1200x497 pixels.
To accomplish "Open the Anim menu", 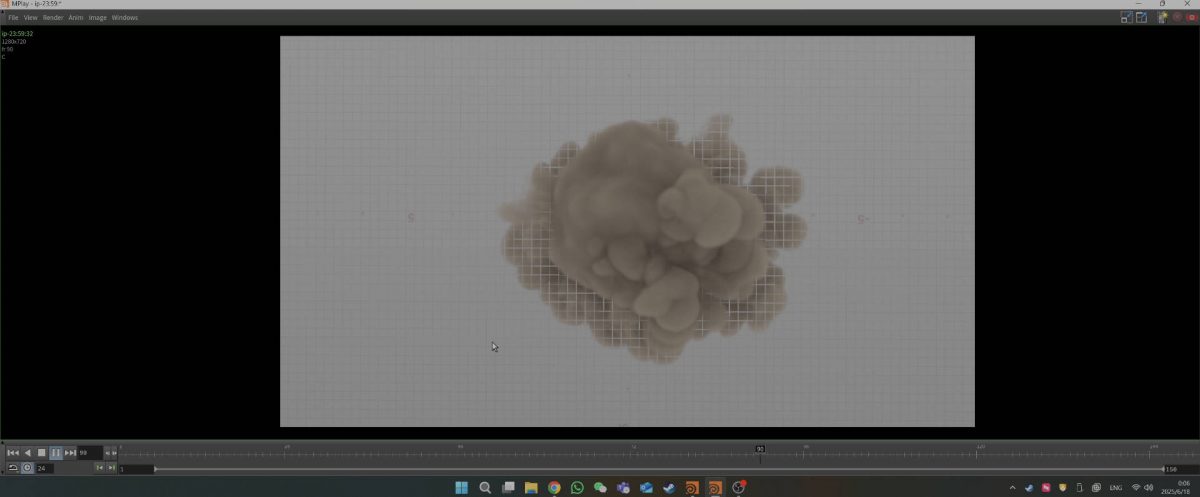I will [x=76, y=18].
